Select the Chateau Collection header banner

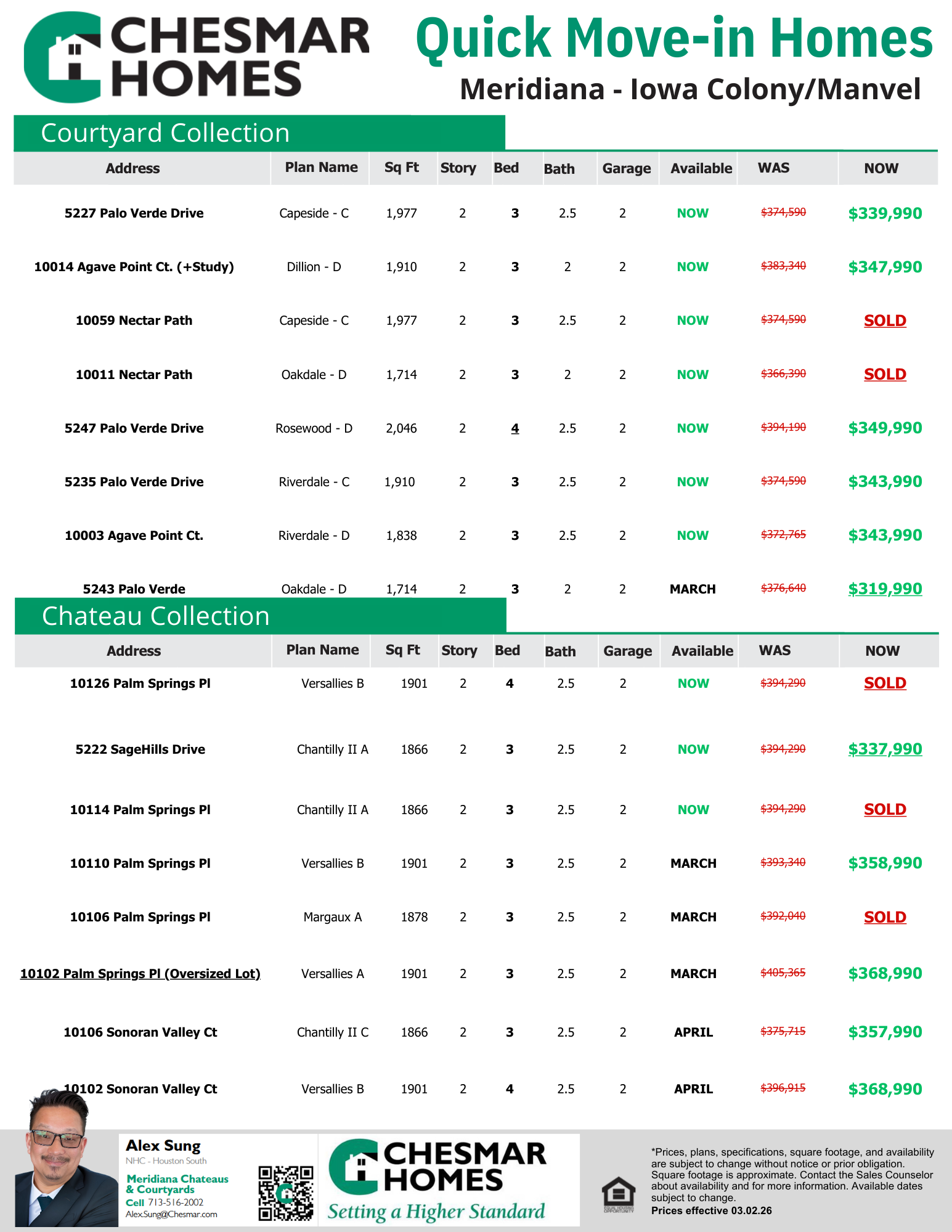[x=259, y=616]
